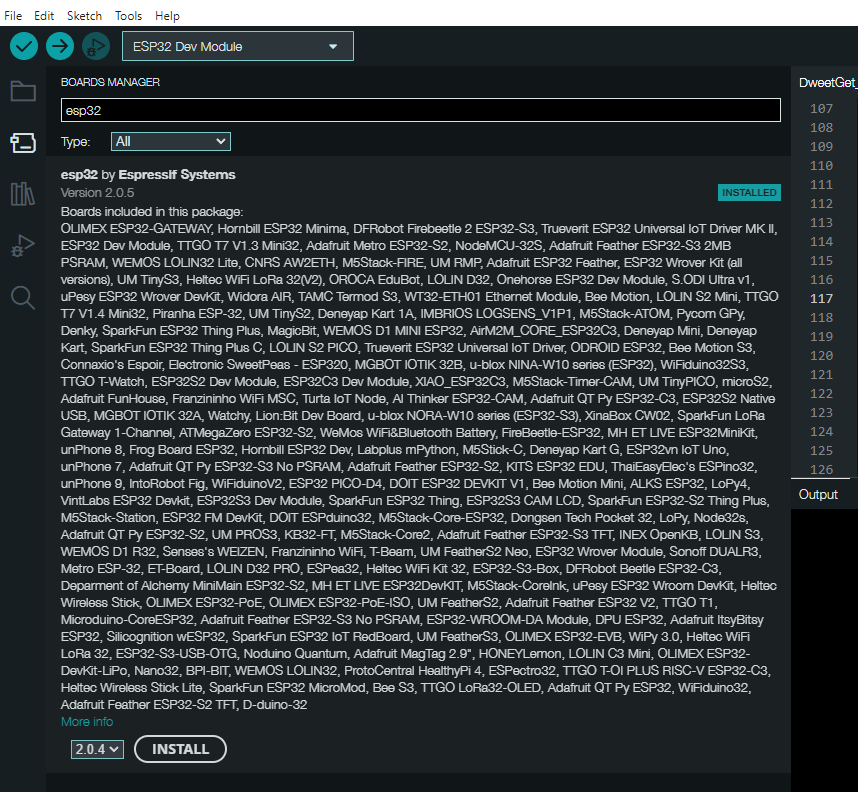Viewport: 858px width, 792px height.
Task: Click the Upload arrow icon
Action: point(60,46)
